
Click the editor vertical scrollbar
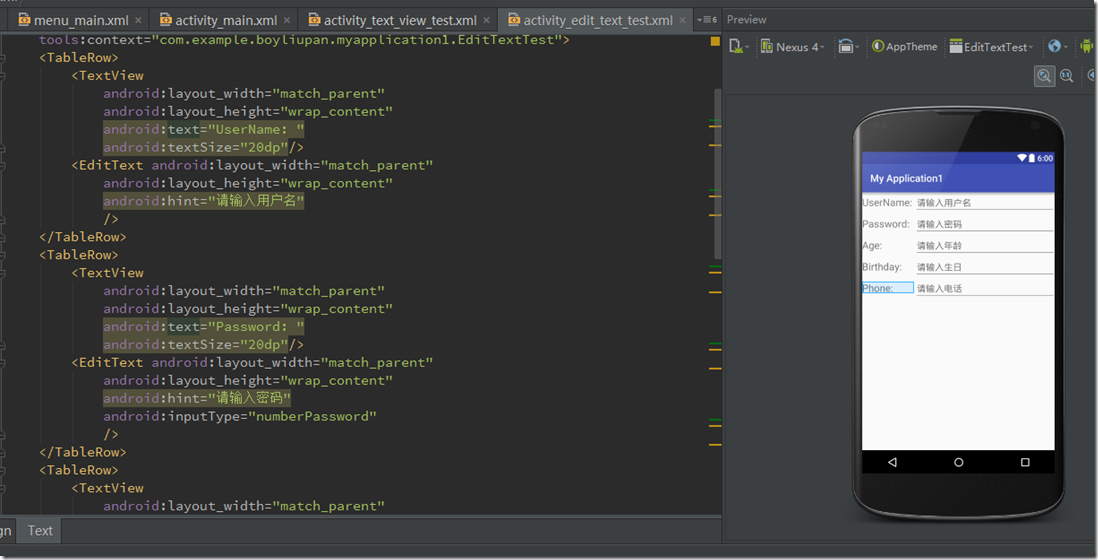[x=717, y=170]
